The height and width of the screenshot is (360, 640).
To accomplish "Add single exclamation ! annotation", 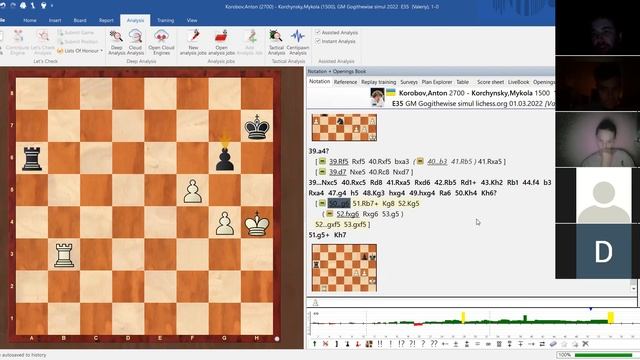I will click(x=391, y=344).
